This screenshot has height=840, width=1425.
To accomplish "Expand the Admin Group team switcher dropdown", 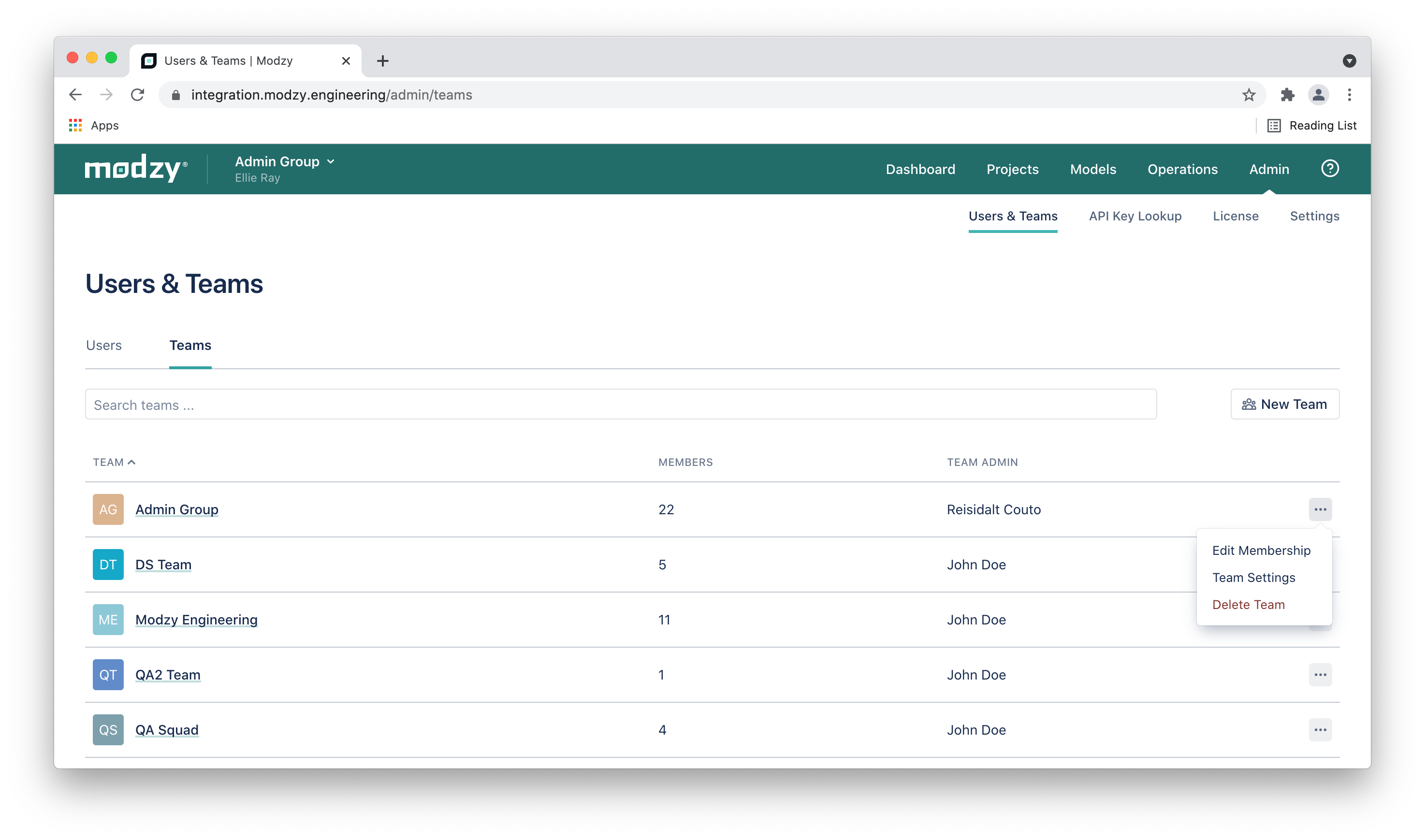I will coord(285,162).
